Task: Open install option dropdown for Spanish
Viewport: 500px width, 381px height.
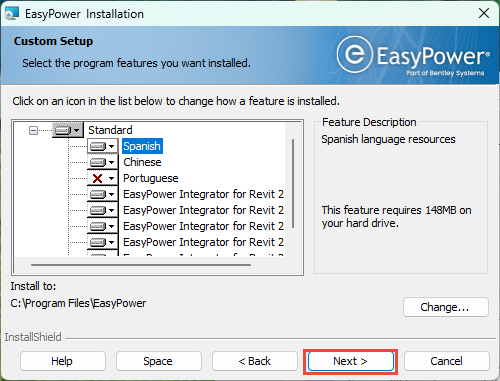Action: coord(103,146)
